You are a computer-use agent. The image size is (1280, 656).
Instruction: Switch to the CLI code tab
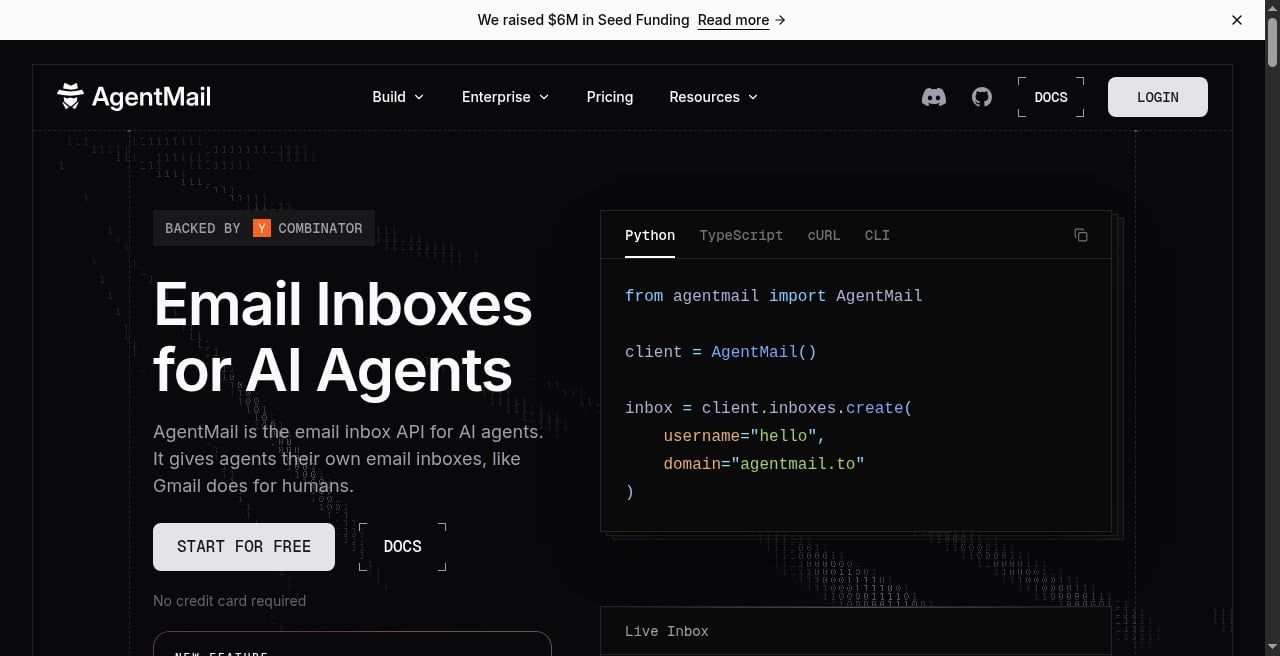877,235
